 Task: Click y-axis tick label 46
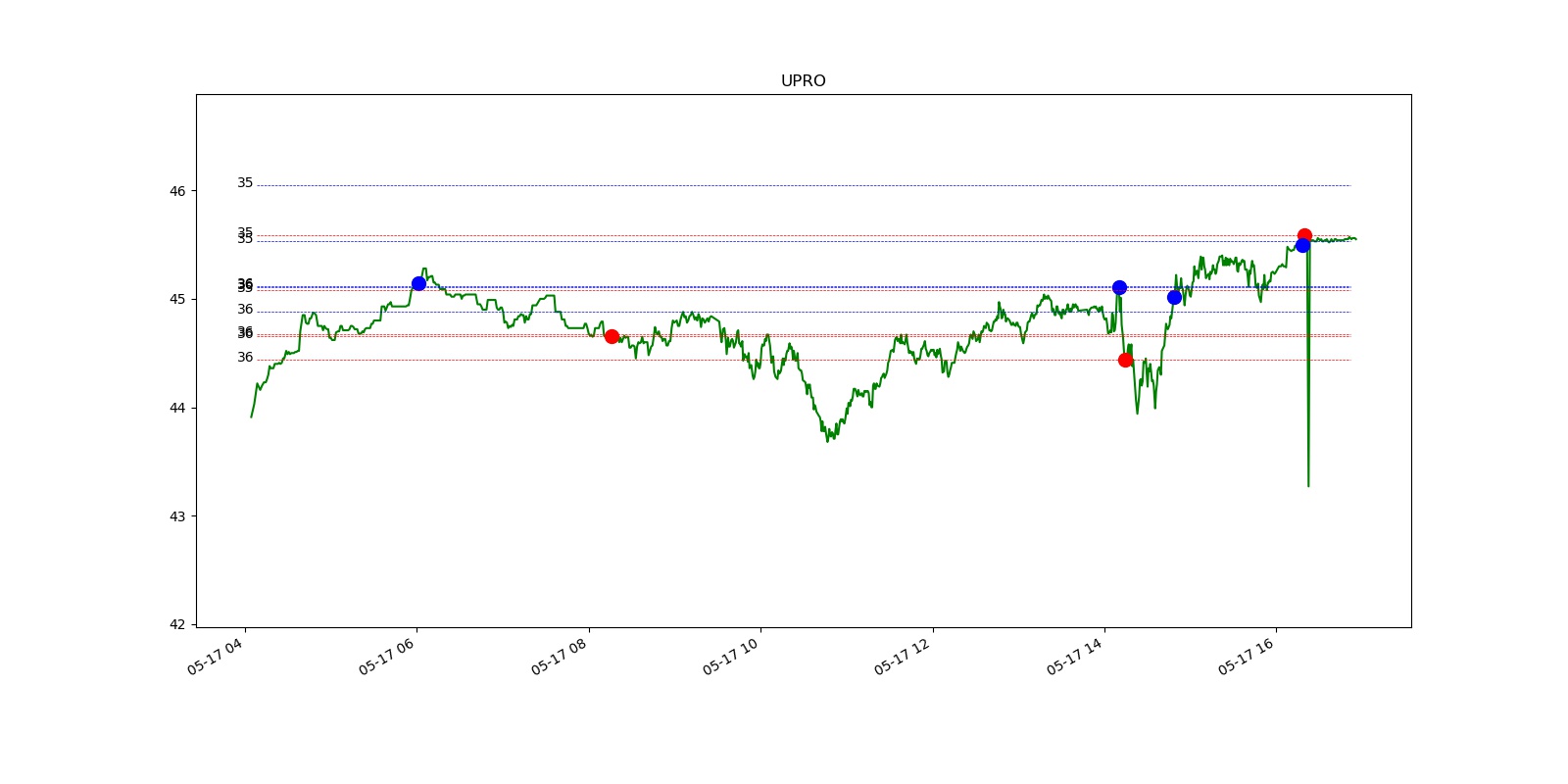point(177,191)
